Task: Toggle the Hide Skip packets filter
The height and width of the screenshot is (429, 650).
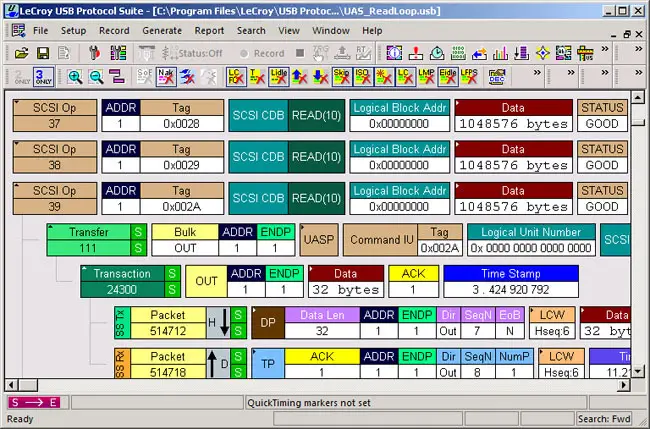Action: [x=344, y=77]
